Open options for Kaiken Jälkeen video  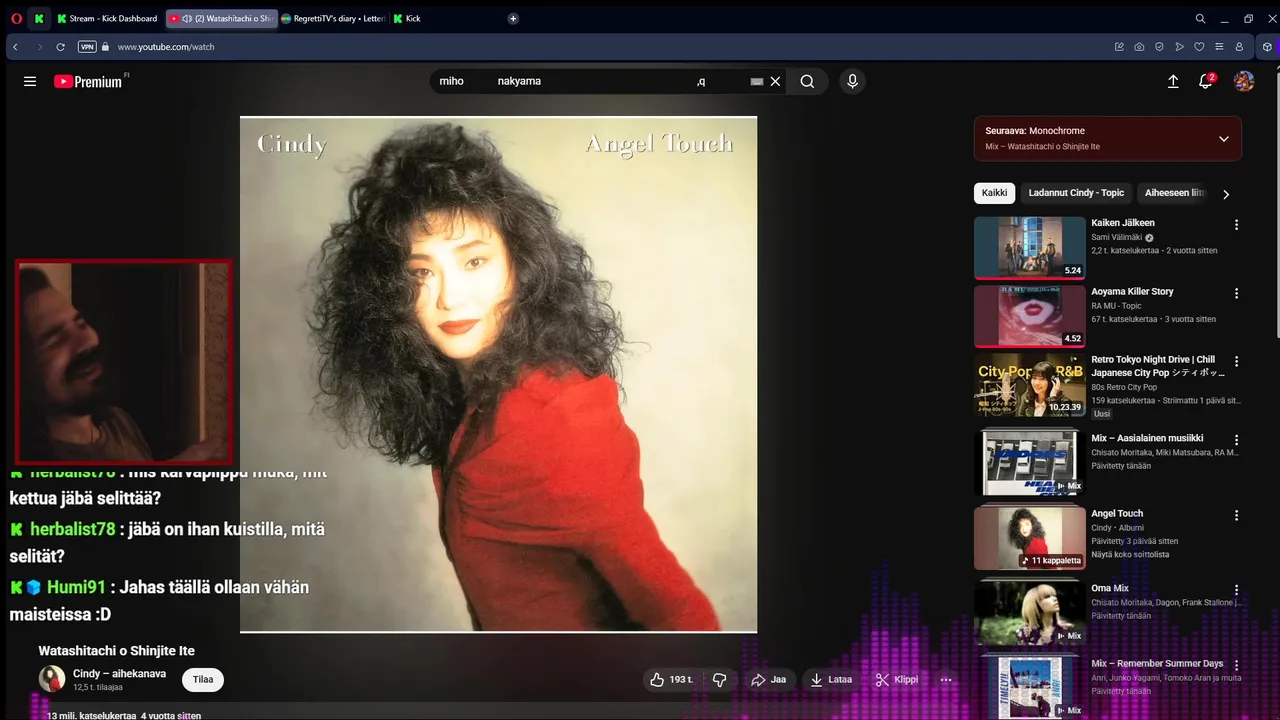click(x=1236, y=225)
